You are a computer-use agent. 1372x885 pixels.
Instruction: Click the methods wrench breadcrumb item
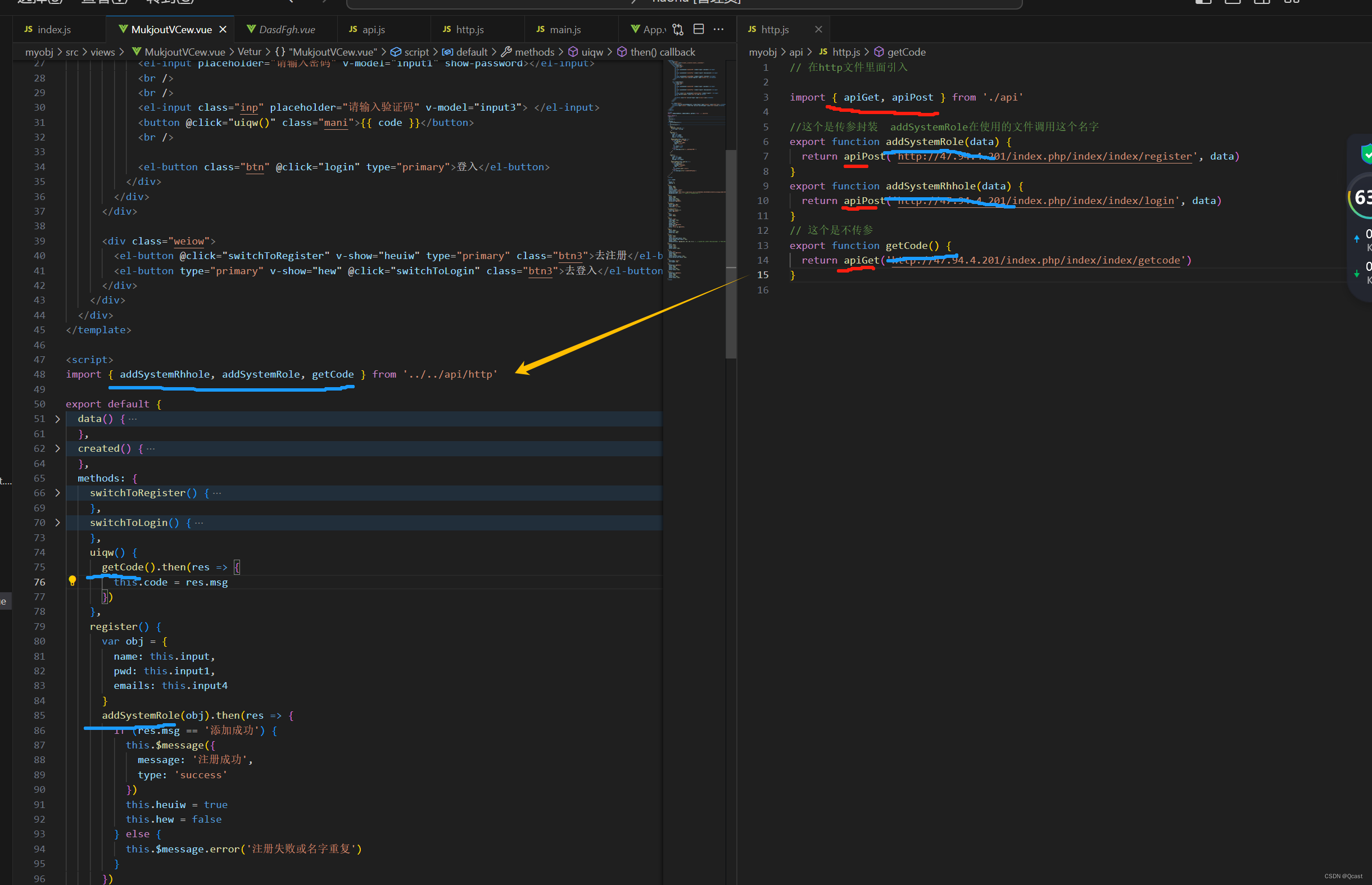[528, 52]
